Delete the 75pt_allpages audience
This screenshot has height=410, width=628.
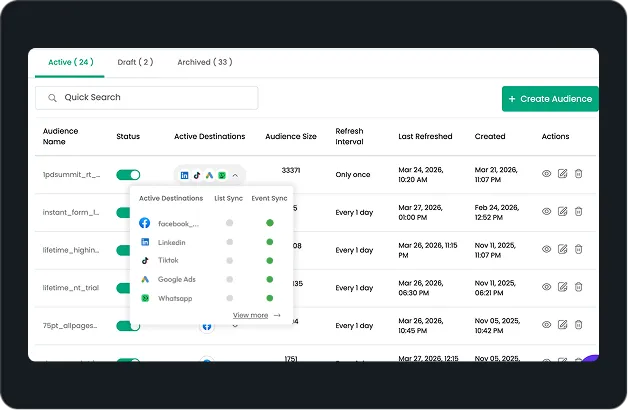coord(578,324)
